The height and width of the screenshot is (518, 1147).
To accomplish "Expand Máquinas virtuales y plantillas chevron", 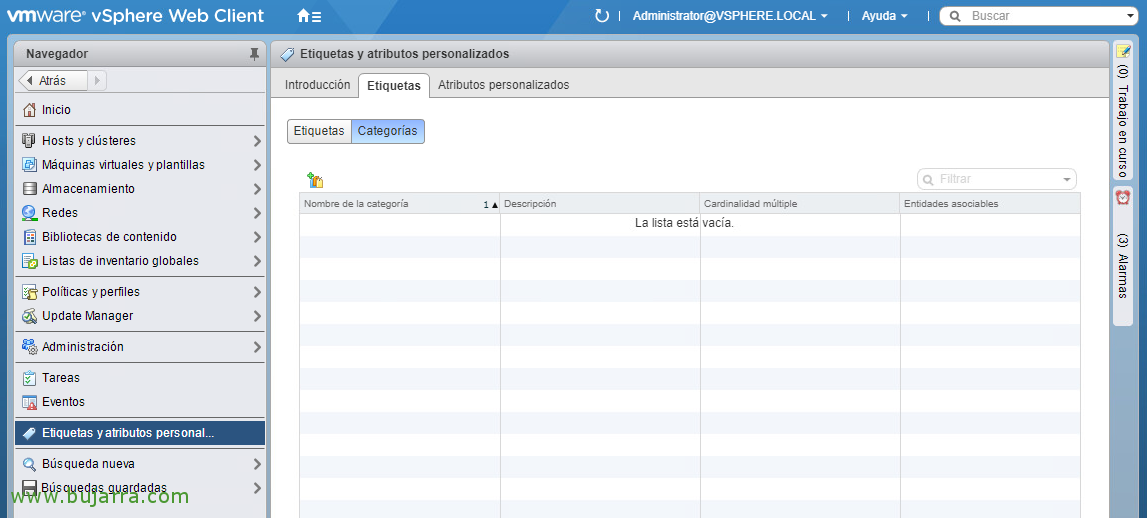I will click(257, 165).
